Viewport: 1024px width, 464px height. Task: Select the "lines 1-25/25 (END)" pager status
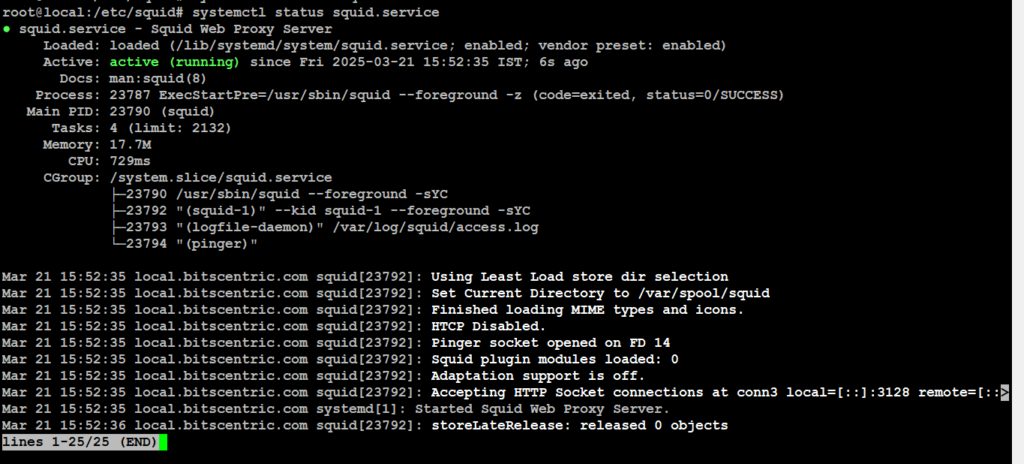tap(77, 441)
